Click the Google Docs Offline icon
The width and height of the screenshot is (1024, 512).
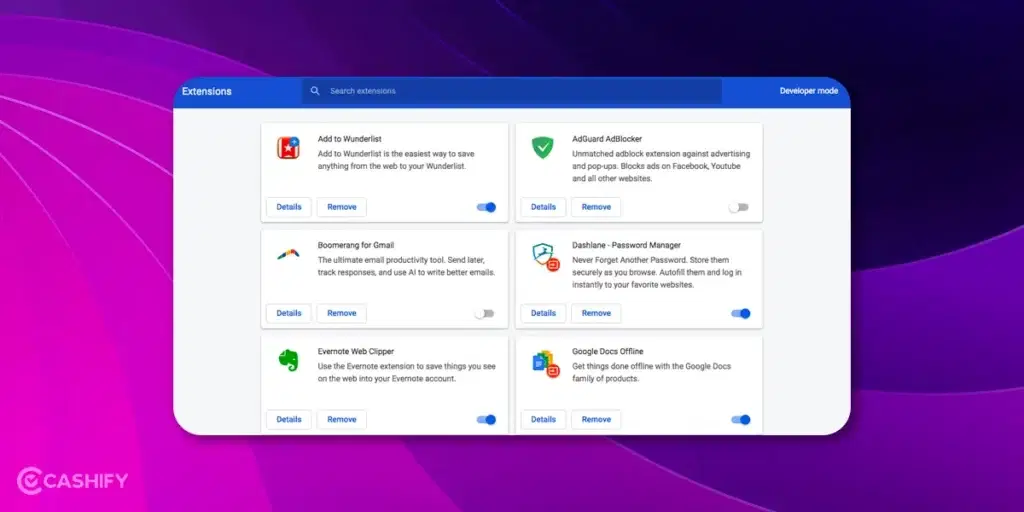[545, 363]
